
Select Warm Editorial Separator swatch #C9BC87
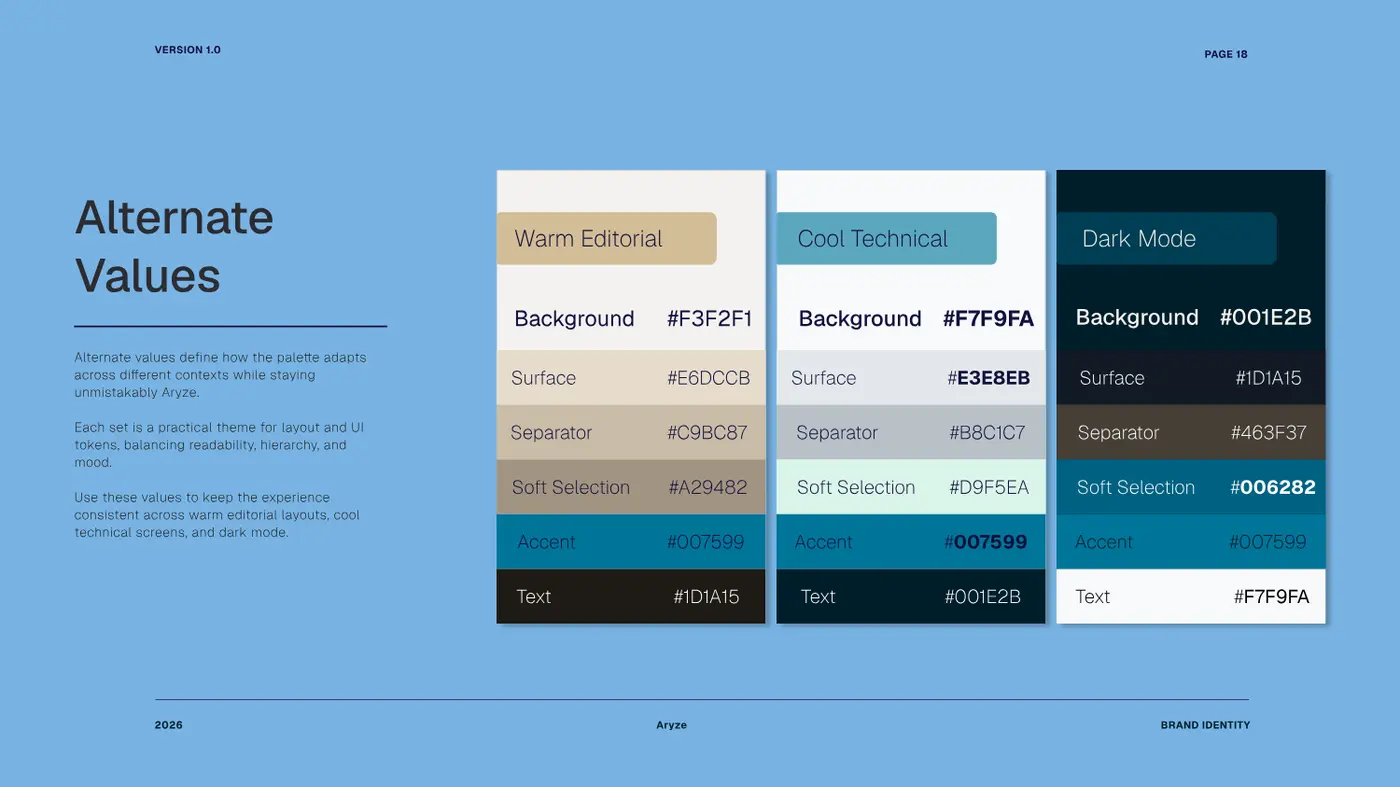point(631,432)
